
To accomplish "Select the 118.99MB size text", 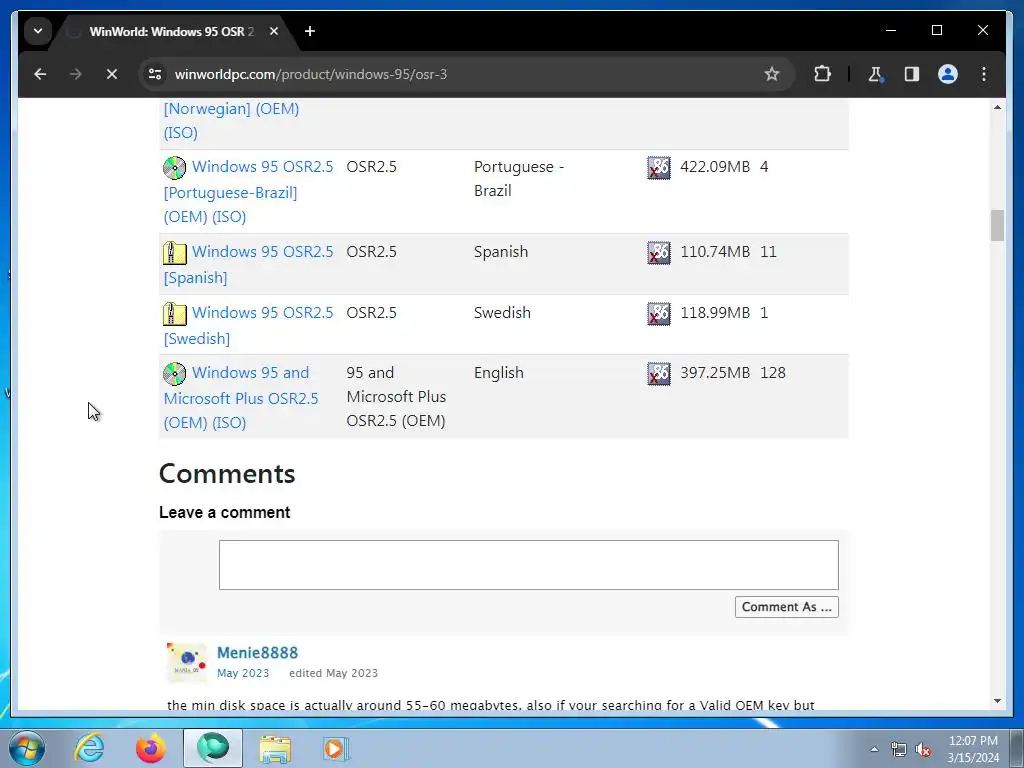I will pos(715,312).
